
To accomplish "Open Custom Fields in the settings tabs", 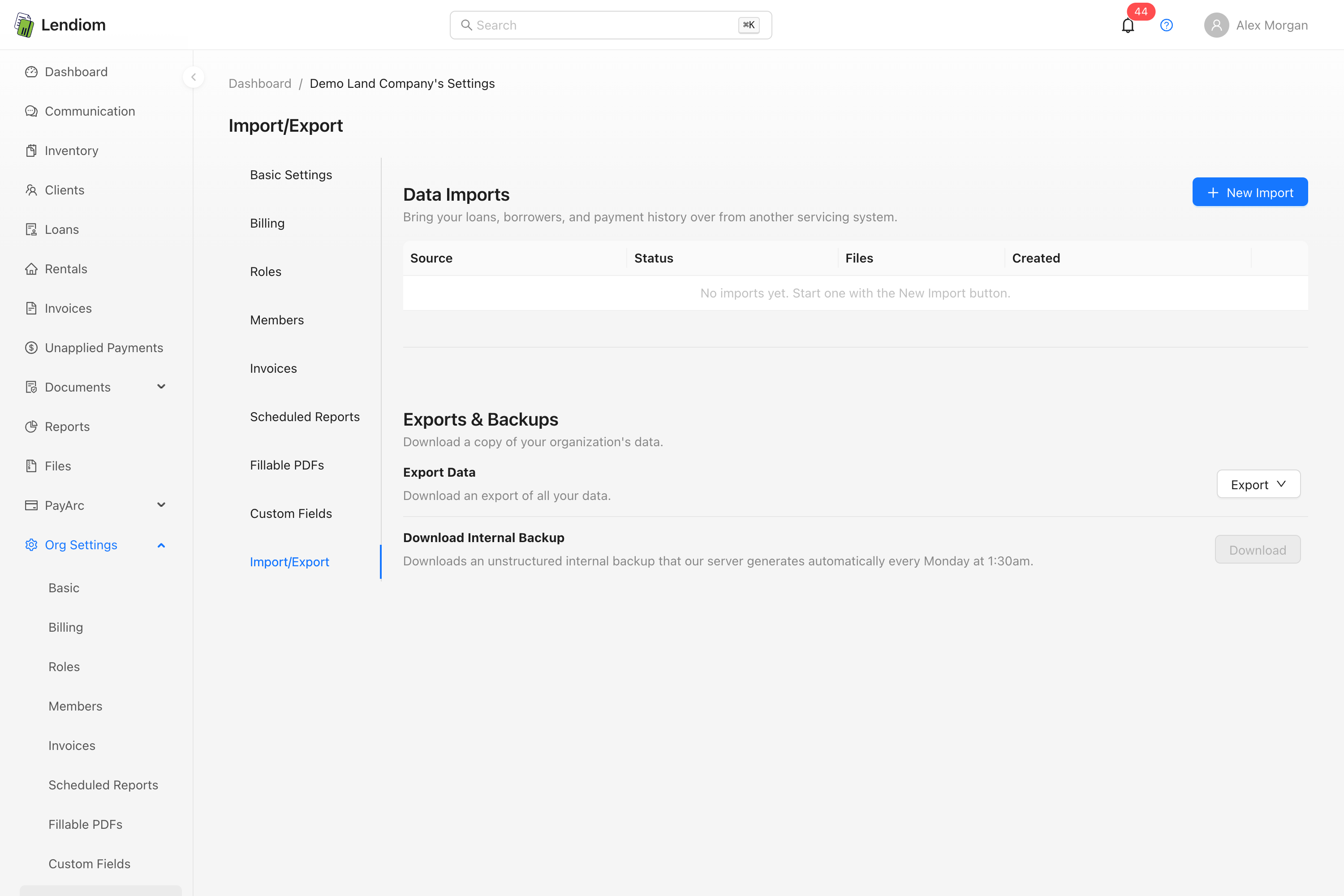I will click(x=291, y=514).
